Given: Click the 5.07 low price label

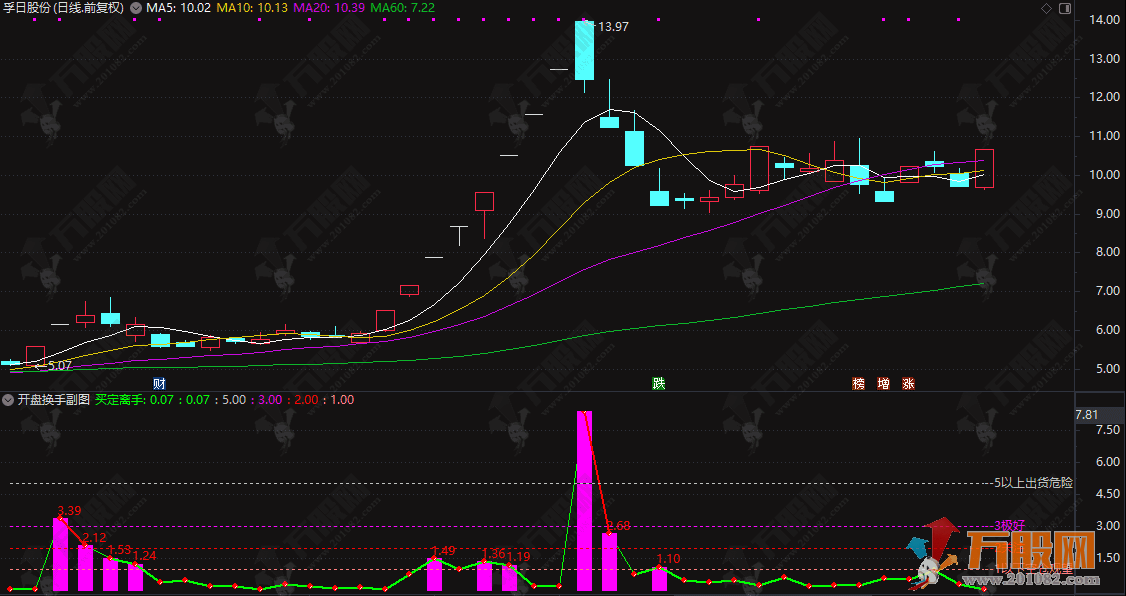Looking at the screenshot, I should pyautogui.click(x=59, y=366).
